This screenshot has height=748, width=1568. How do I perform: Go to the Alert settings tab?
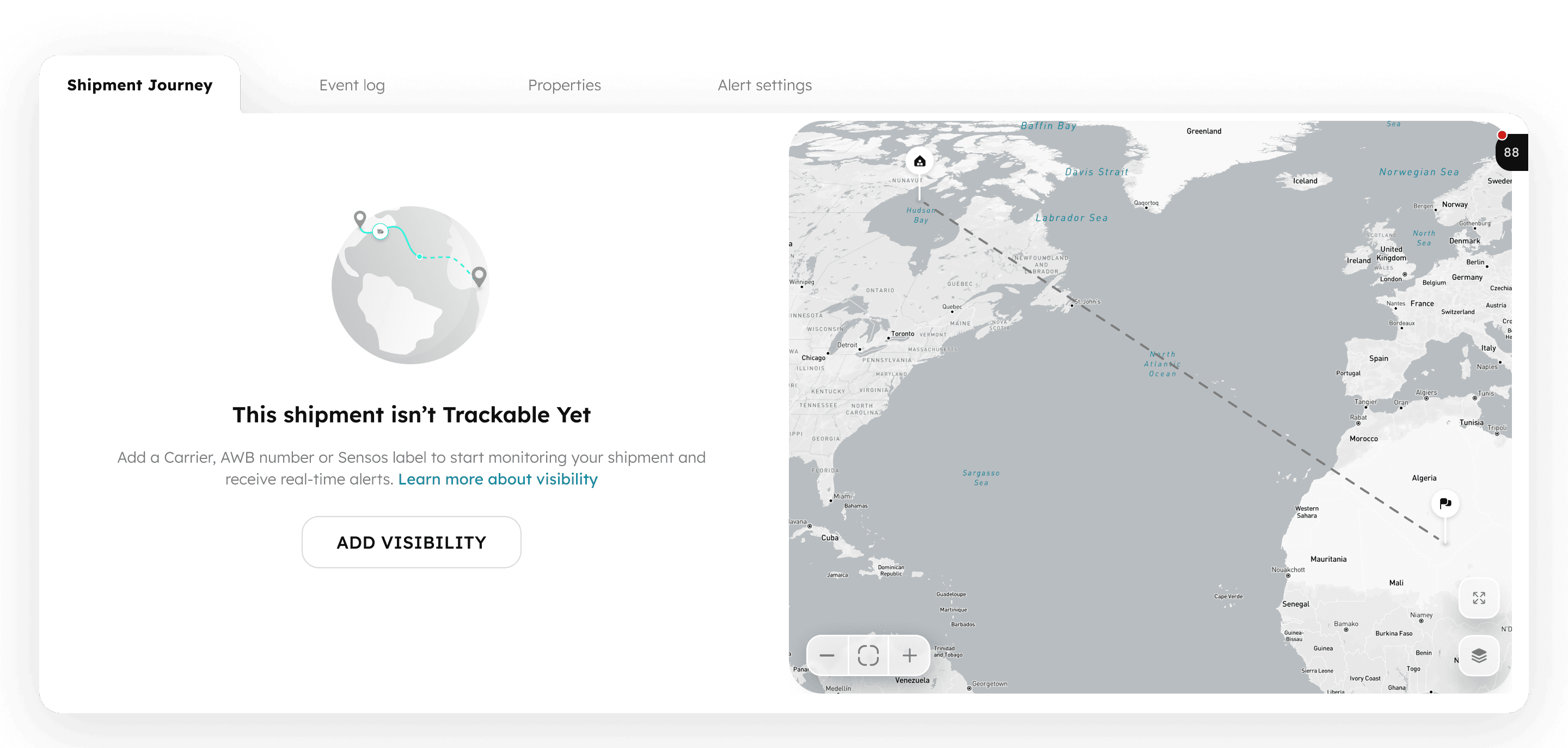point(764,85)
